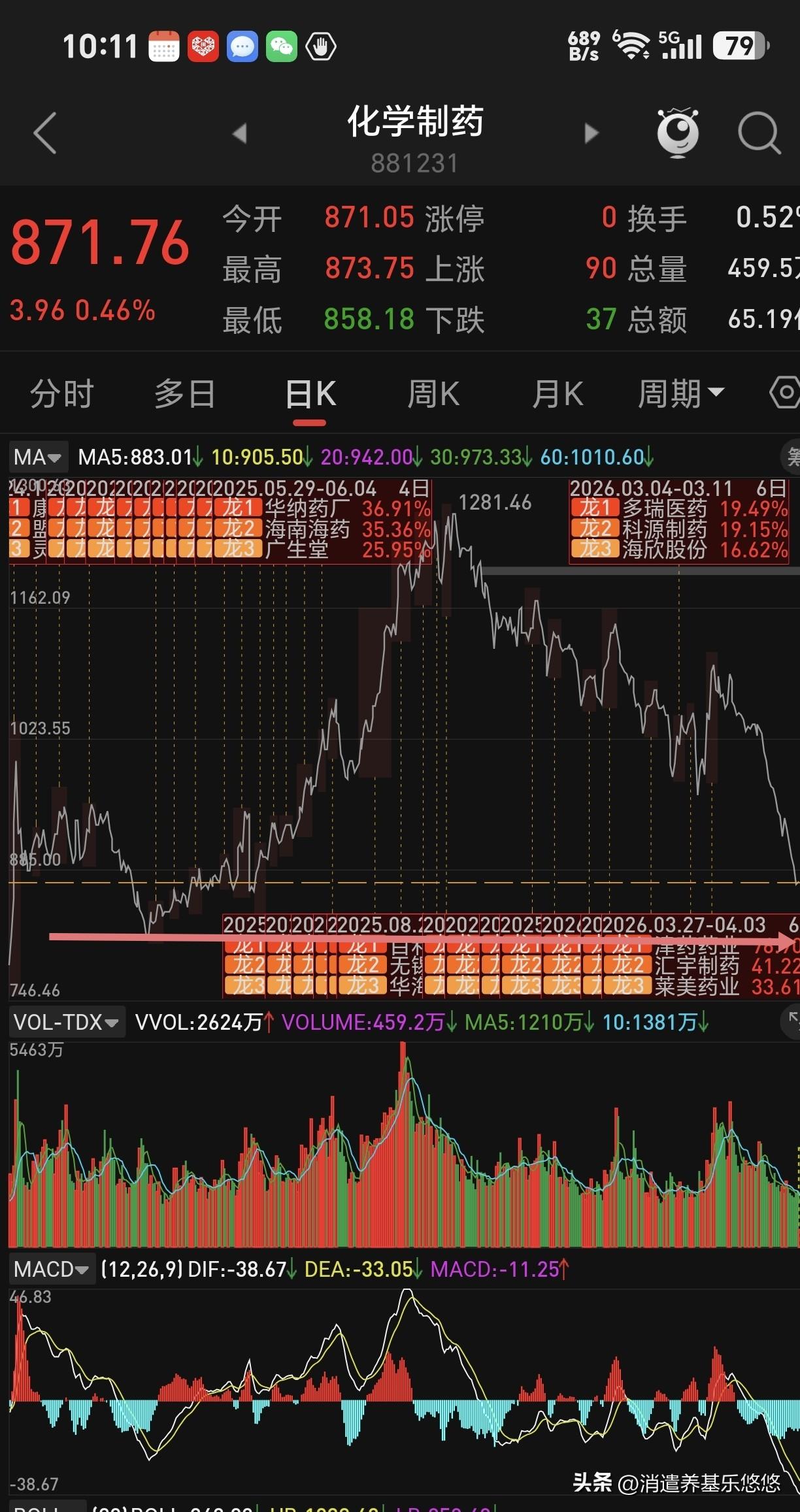This screenshot has height=1512, width=800.
Task: Go to next sector with right triangle
Action: [x=591, y=133]
